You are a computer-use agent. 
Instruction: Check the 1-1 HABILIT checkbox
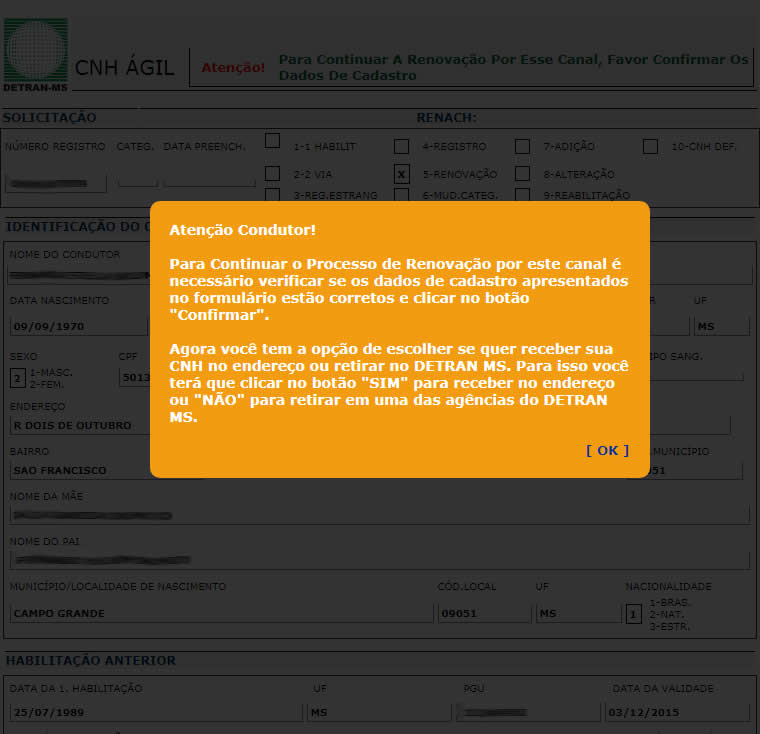272,141
